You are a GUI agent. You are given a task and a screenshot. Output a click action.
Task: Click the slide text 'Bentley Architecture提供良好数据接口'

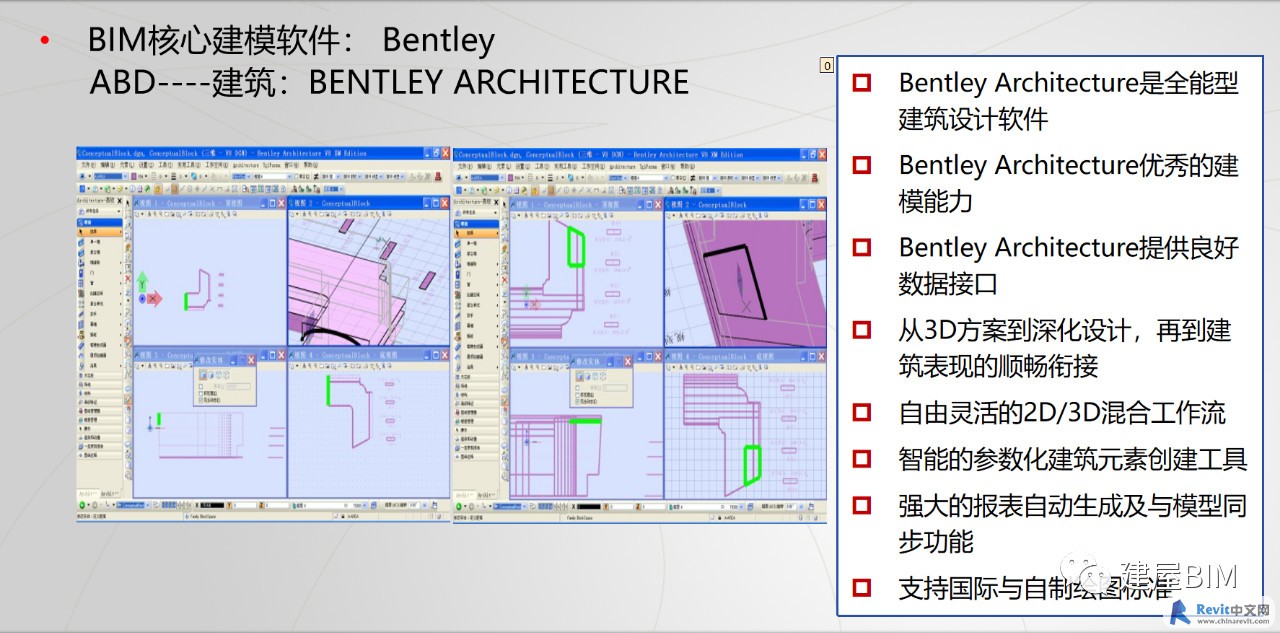point(1068,264)
